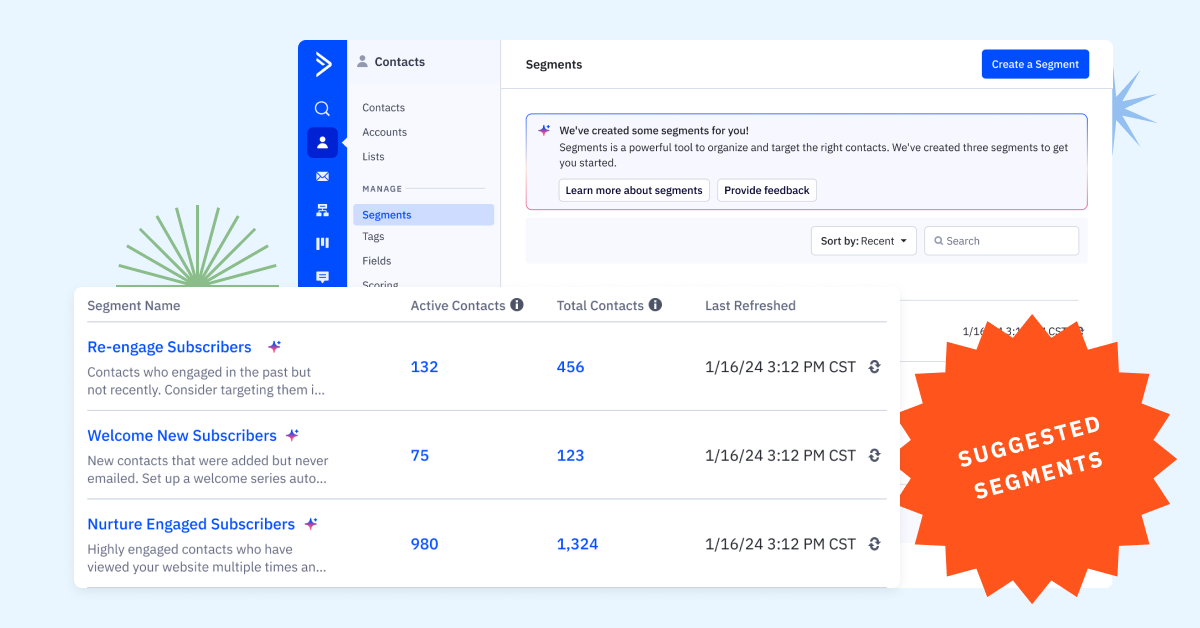
Task: Click the Active Contacts info icon
Action: pyautogui.click(x=517, y=305)
